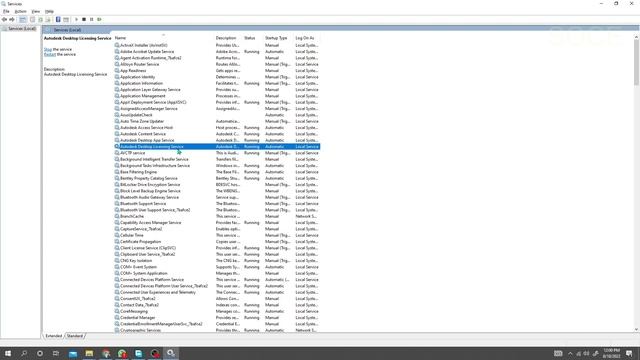Open the View menu
640x360 pixels.
[x=36, y=11]
